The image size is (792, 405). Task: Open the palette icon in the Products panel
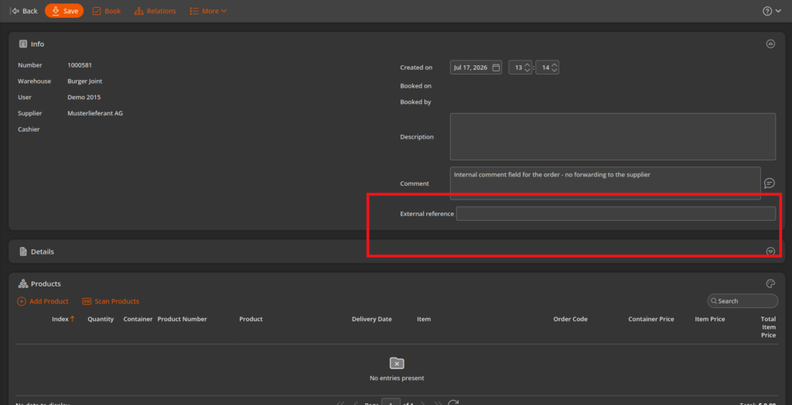click(770, 283)
